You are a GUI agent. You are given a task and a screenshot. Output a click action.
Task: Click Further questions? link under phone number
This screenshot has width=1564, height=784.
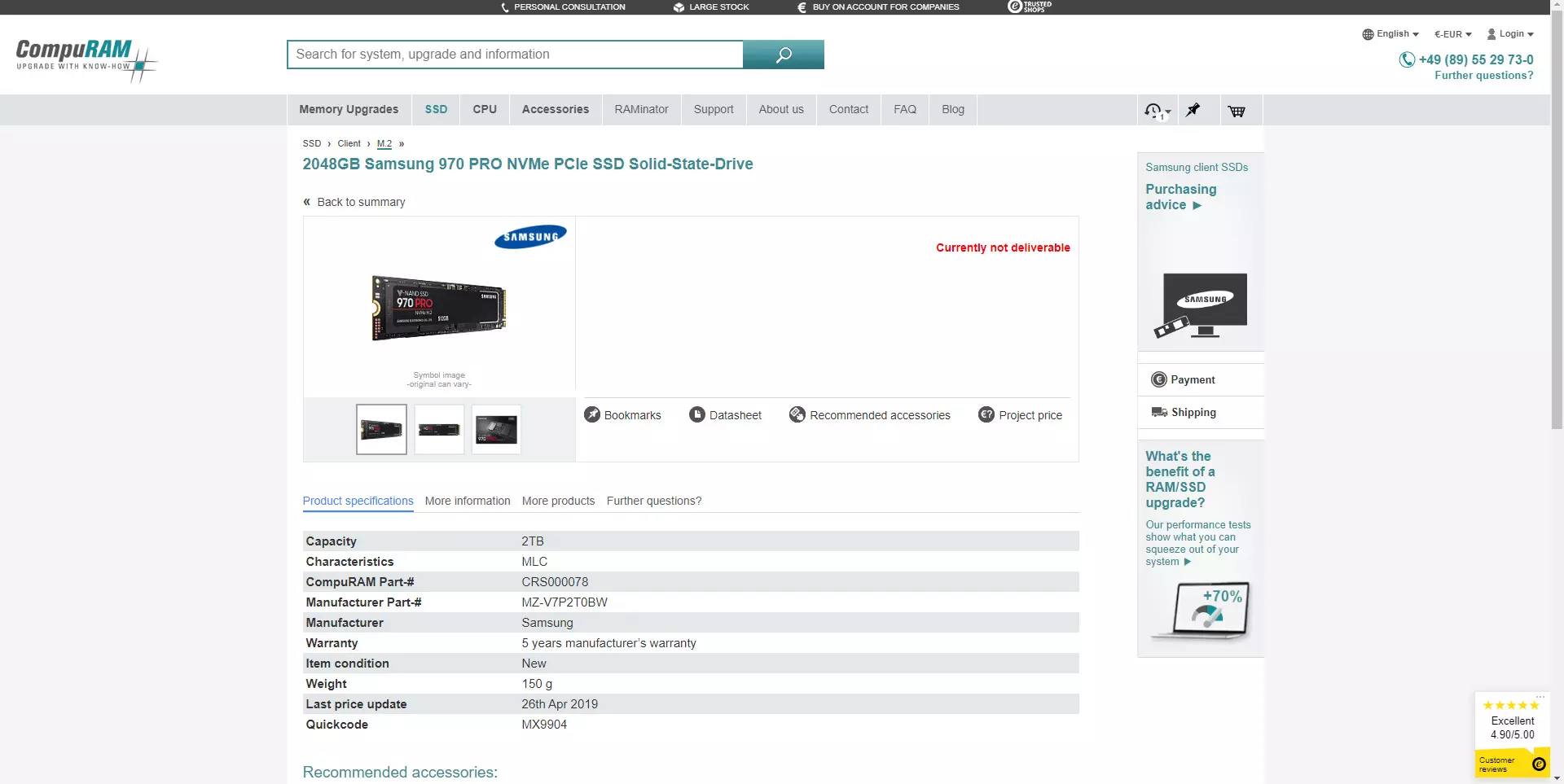point(1483,76)
